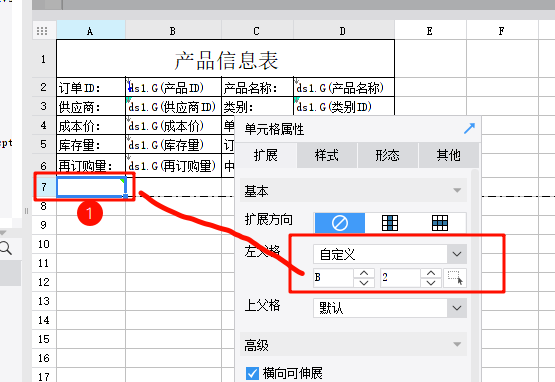Viewport: 555px width, 382px height.
Task: Click the 成本价: cell
Action: (x=91, y=125)
